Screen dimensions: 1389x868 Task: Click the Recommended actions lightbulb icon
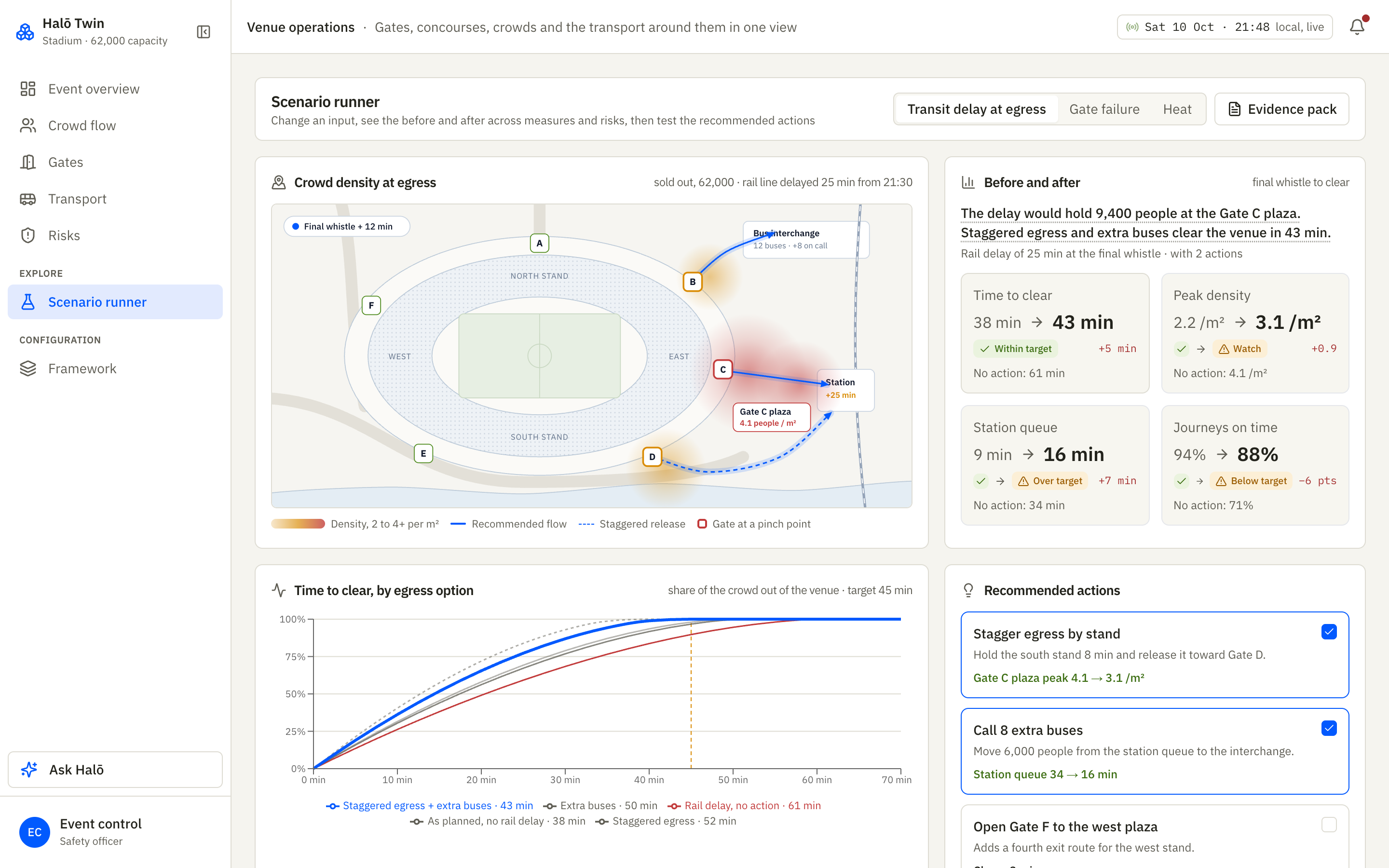(968, 590)
